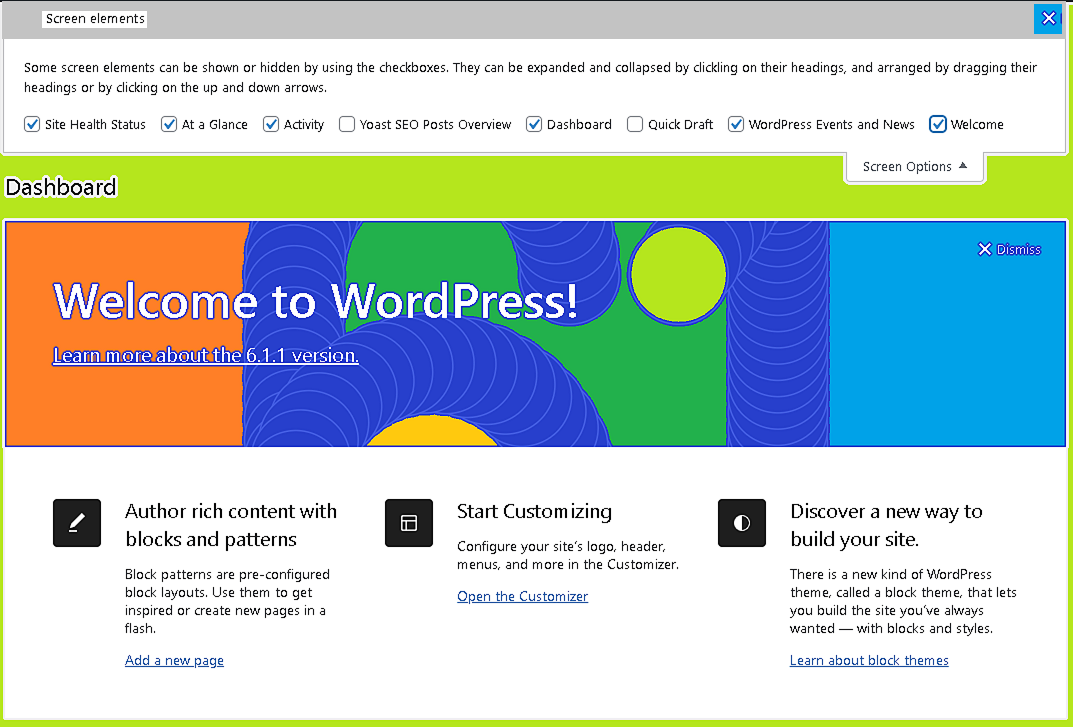The width and height of the screenshot is (1073, 727).
Task: Uncheck WordPress Events and News checkbox
Action: tap(736, 124)
